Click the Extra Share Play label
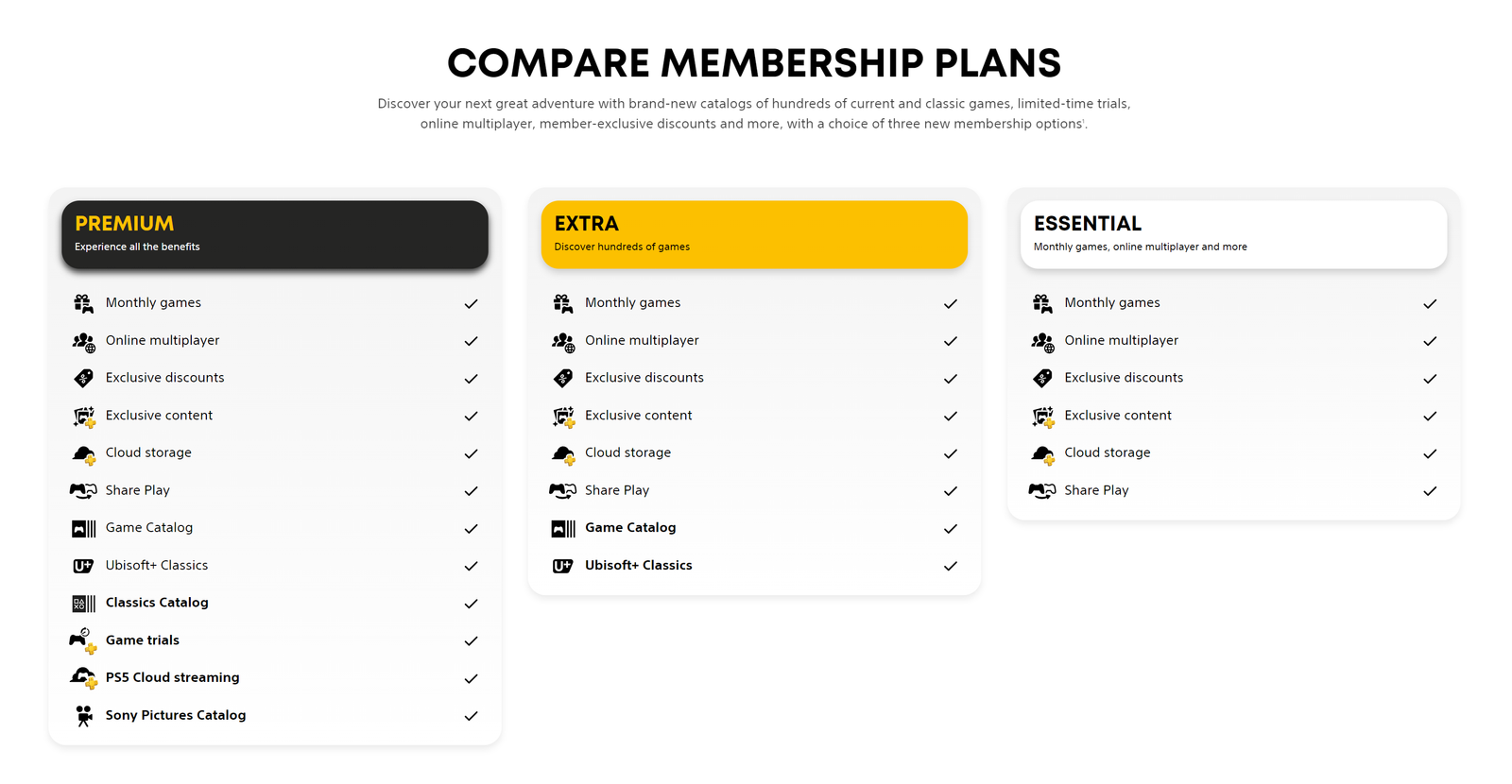 pyautogui.click(x=617, y=490)
